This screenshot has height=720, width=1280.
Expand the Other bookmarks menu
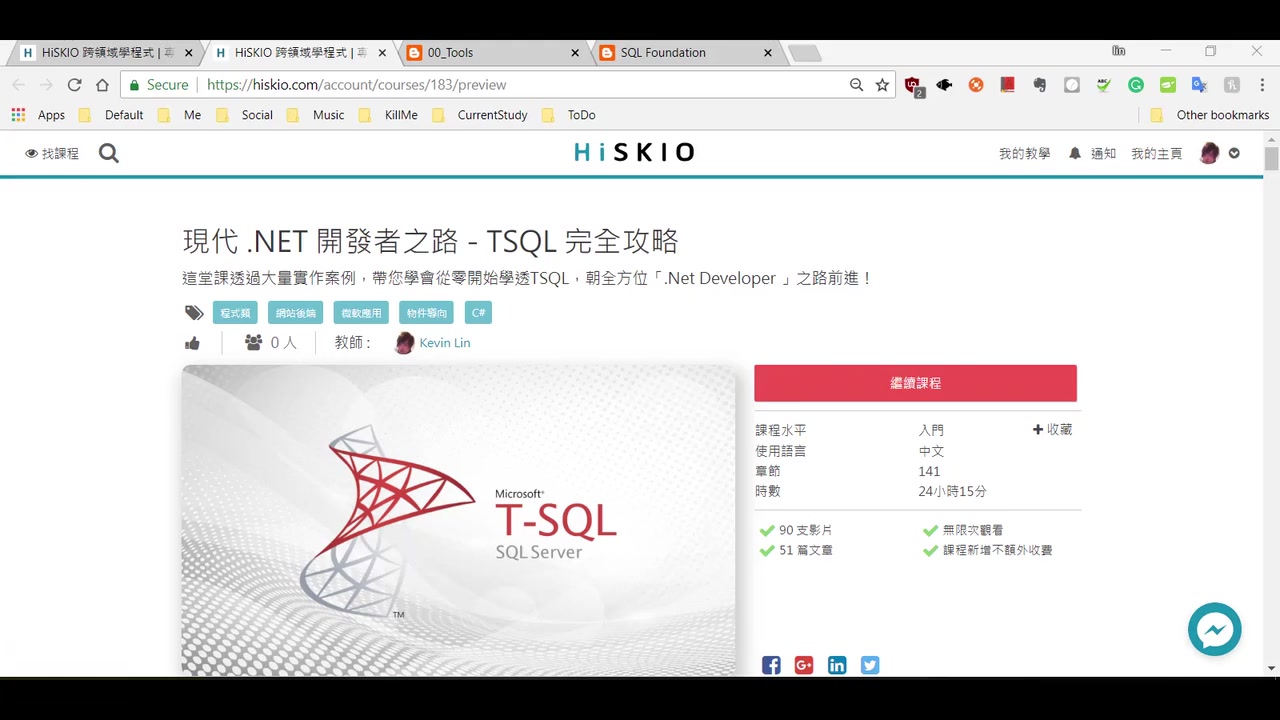[1222, 115]
